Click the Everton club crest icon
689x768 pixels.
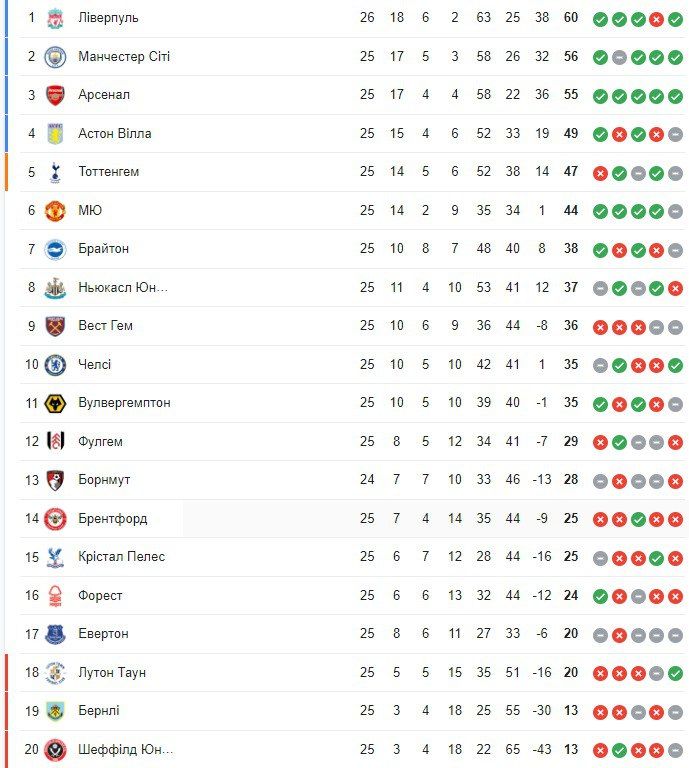tap(55, 633)
